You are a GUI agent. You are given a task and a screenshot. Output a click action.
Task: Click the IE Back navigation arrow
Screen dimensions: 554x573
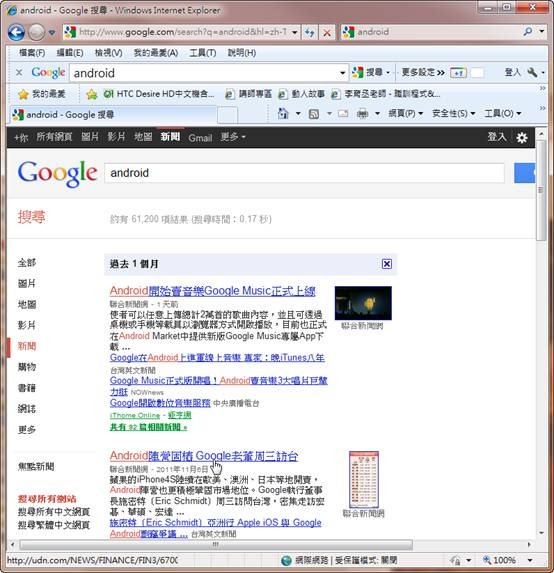(16, 33)
